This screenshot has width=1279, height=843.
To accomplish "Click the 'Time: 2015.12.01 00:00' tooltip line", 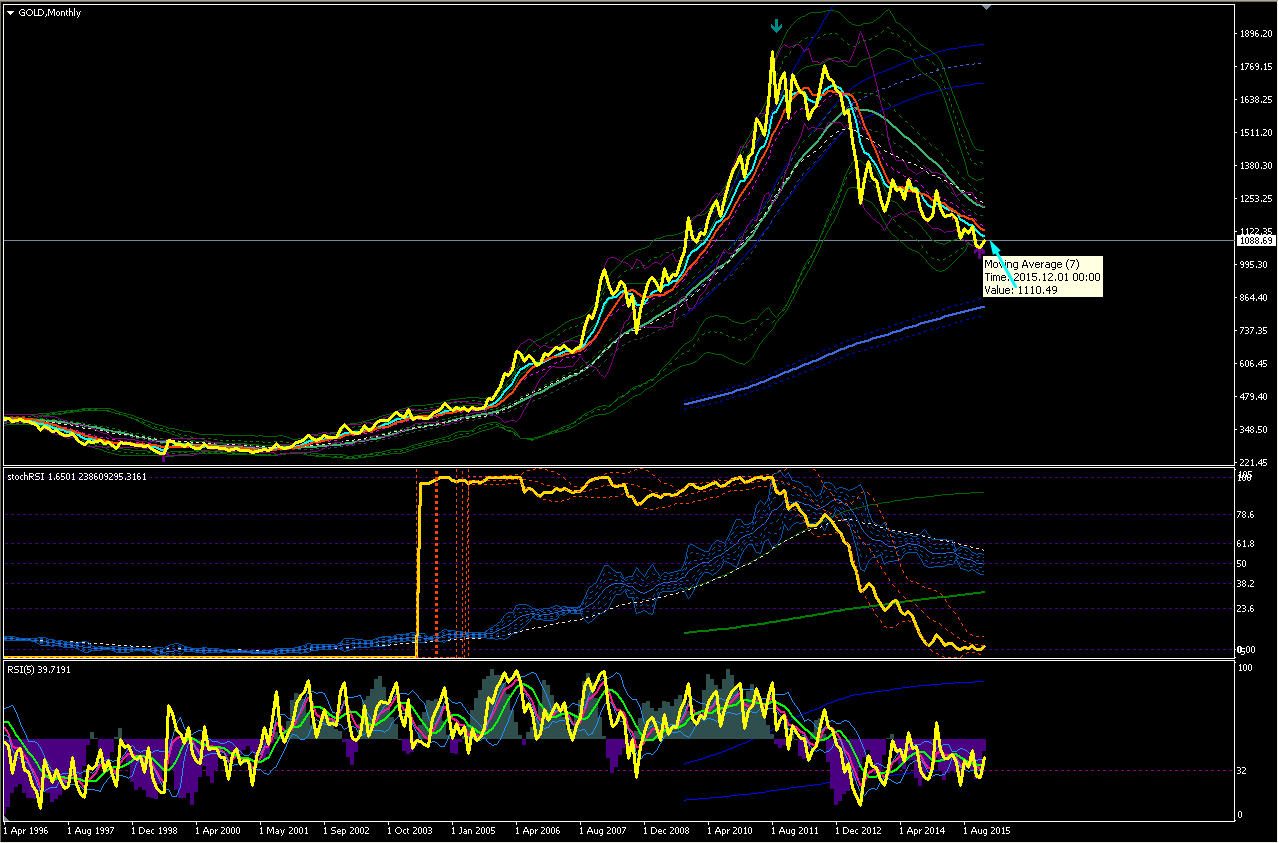I will [1041, 277].
